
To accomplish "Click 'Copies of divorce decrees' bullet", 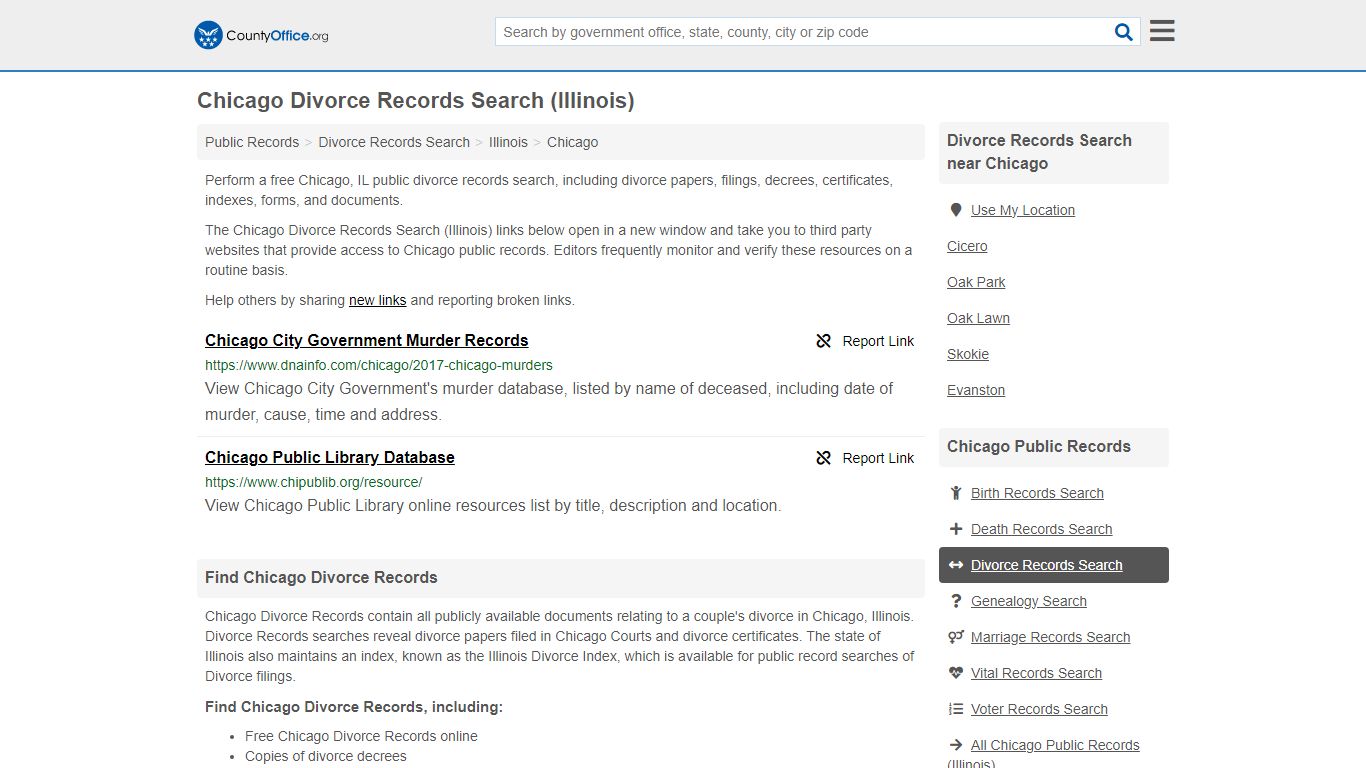I will [326, 756].
